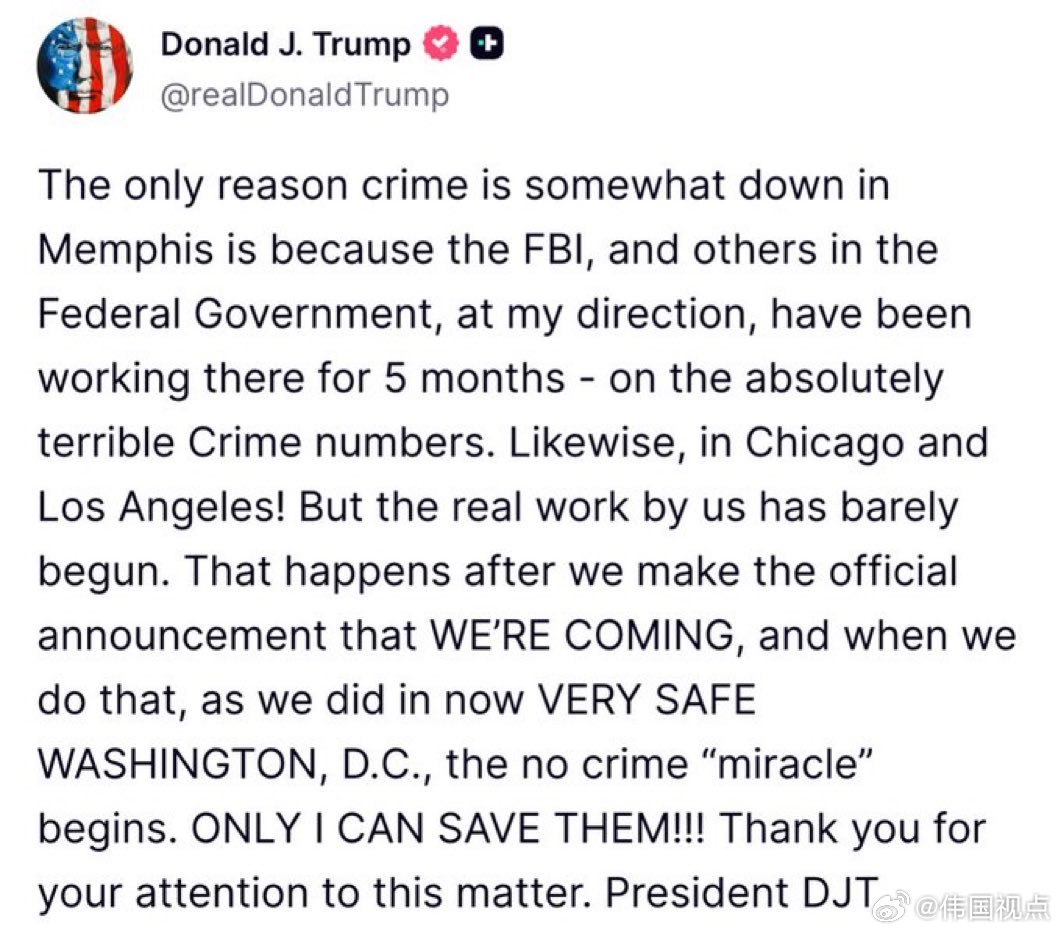
Task: Open the flag-painted profile avatar
Action: tap(85, 65)
